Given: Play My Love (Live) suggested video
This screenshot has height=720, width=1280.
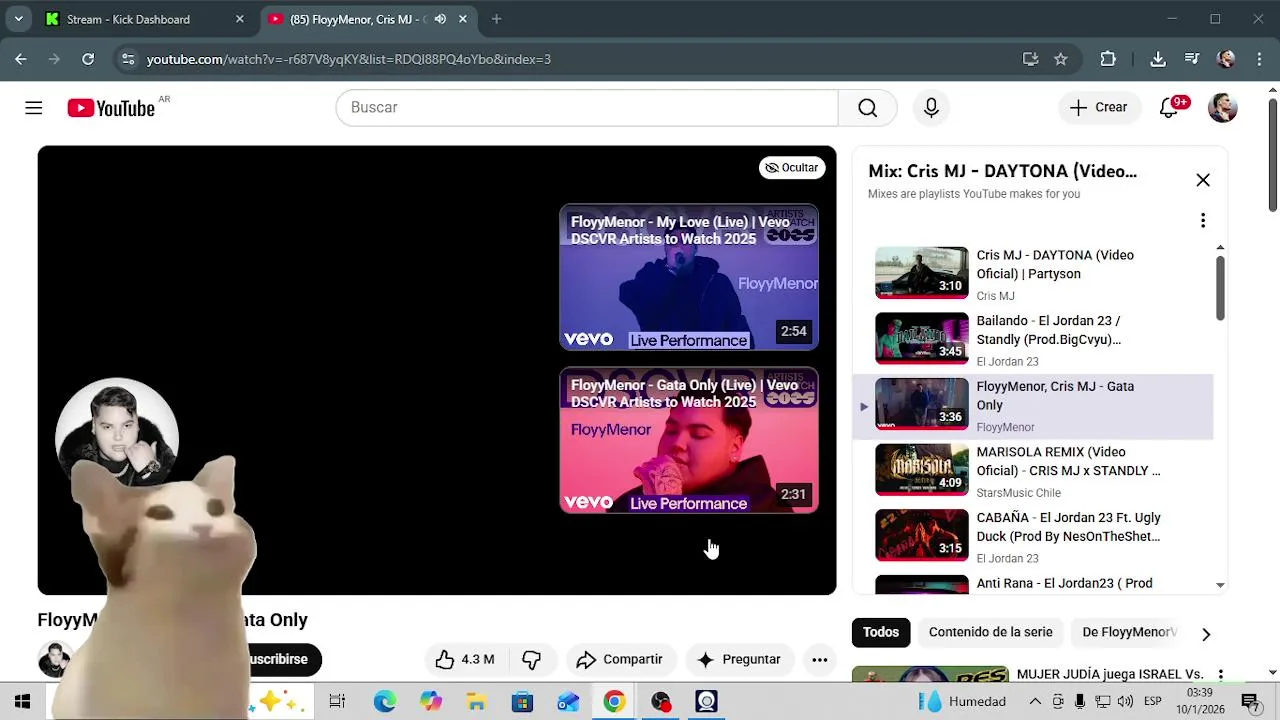Looking at the screenshot, I should (689, 278).
